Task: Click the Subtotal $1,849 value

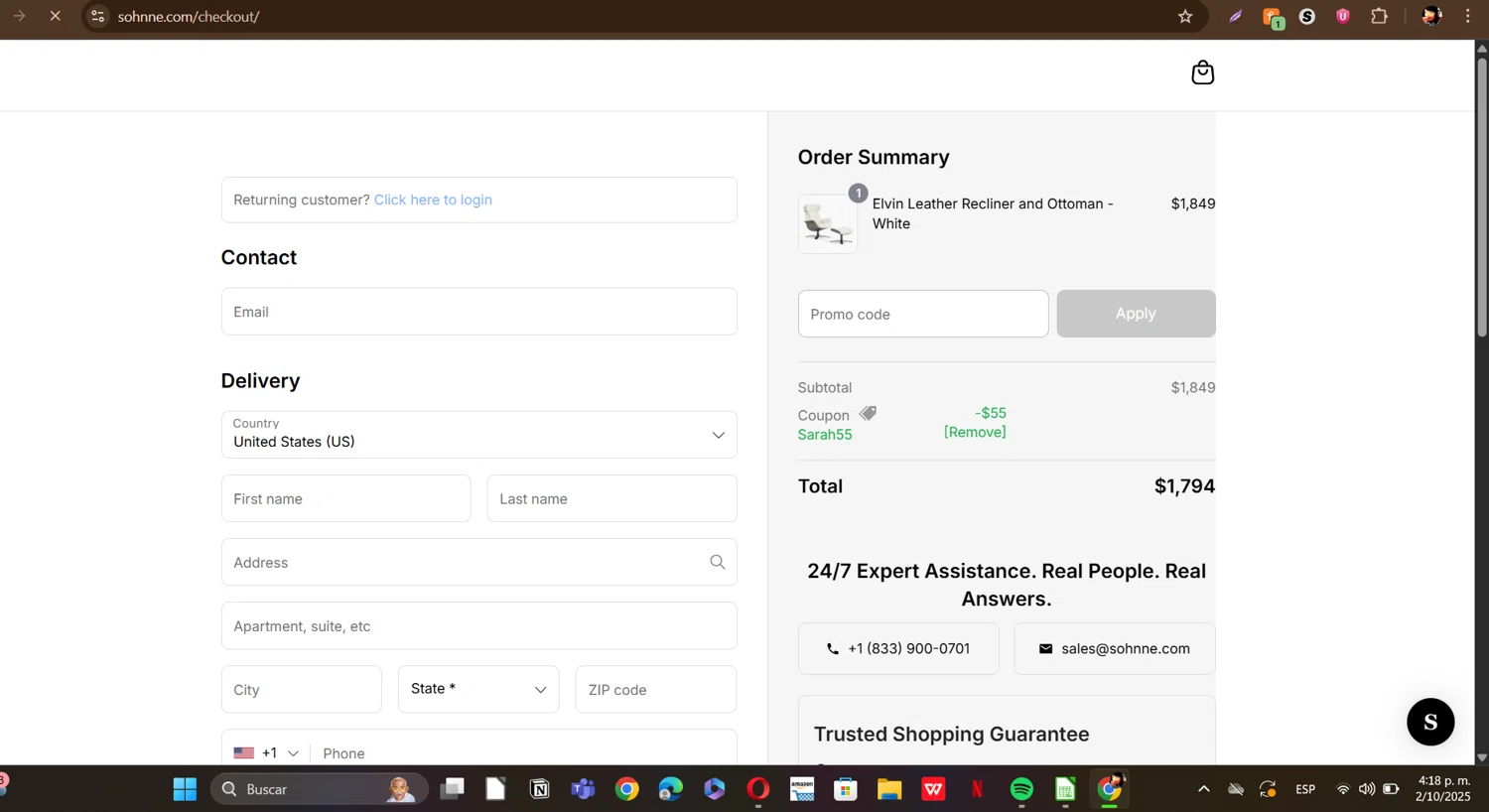Action: [x=1193, y=387]
